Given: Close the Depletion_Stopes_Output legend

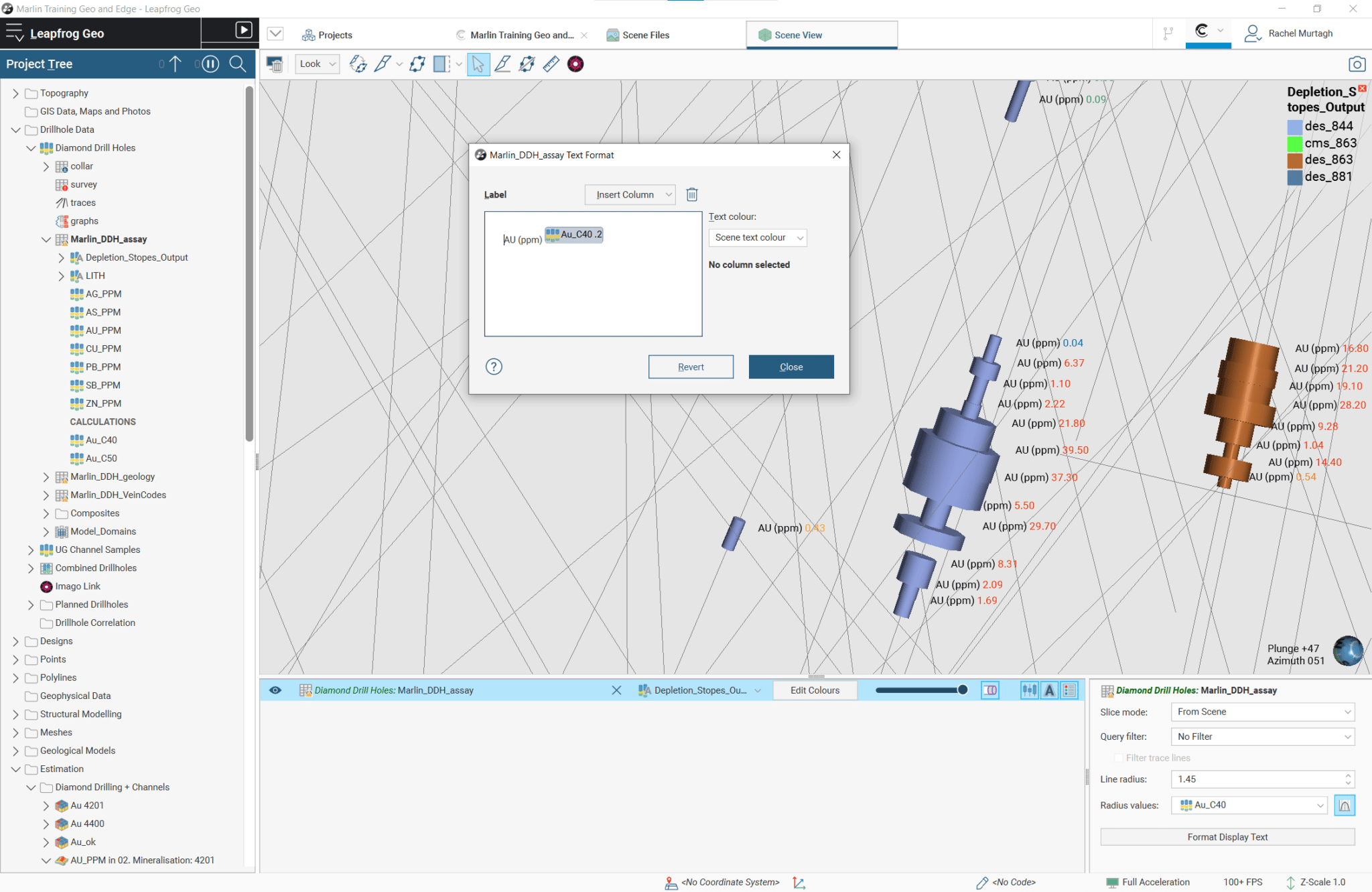Looking at the screenshot, I should point(1362,88).
